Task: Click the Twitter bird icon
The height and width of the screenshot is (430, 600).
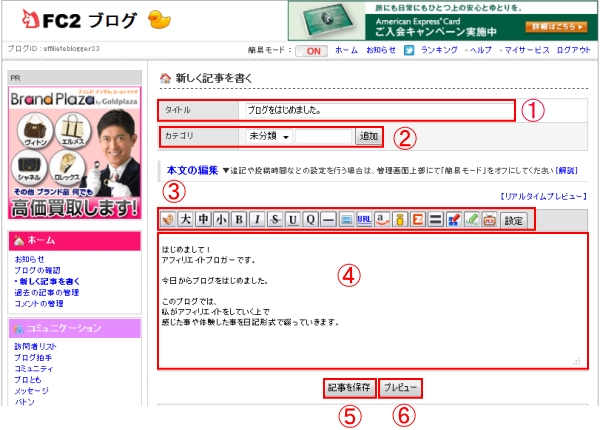Action: pyautogui.click(x=409, y=50)
